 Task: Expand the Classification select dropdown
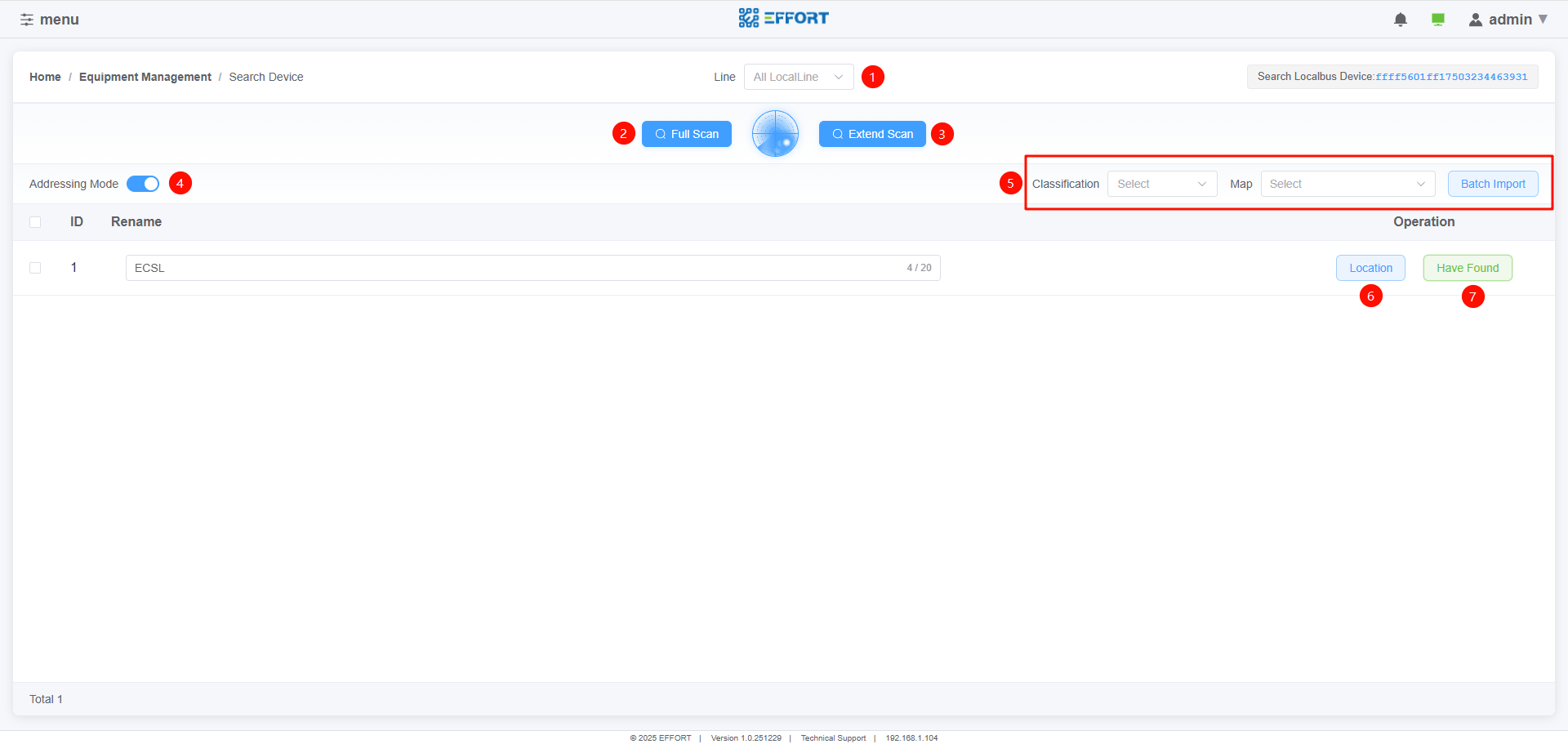(1161, 184)
